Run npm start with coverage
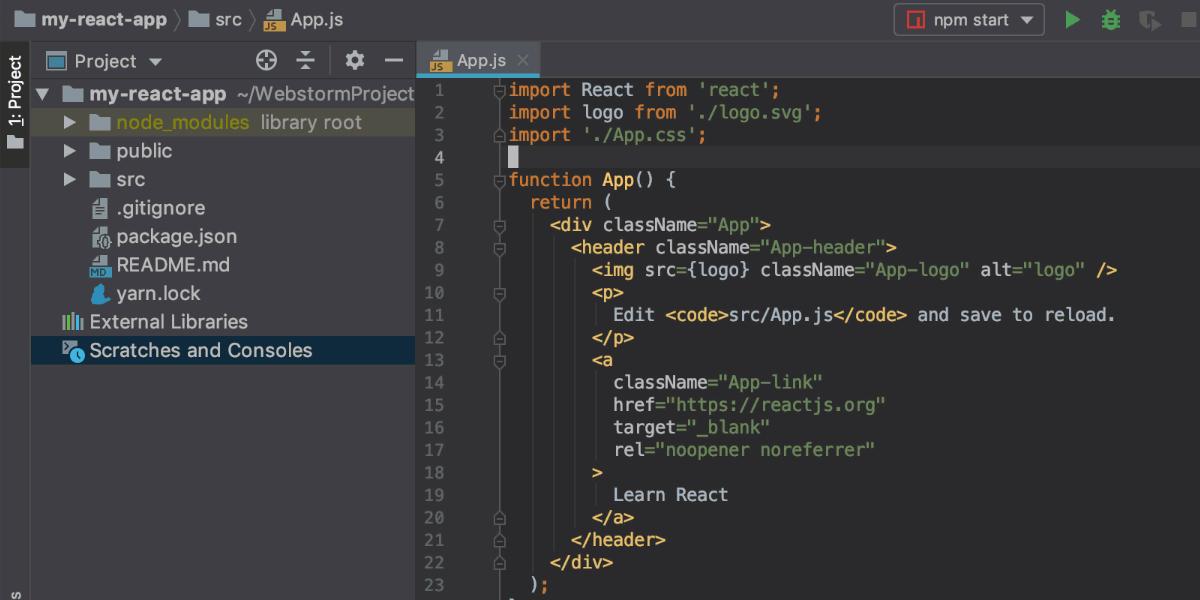Viewport: 1200px width, 600px height. tap(1148, 19)
